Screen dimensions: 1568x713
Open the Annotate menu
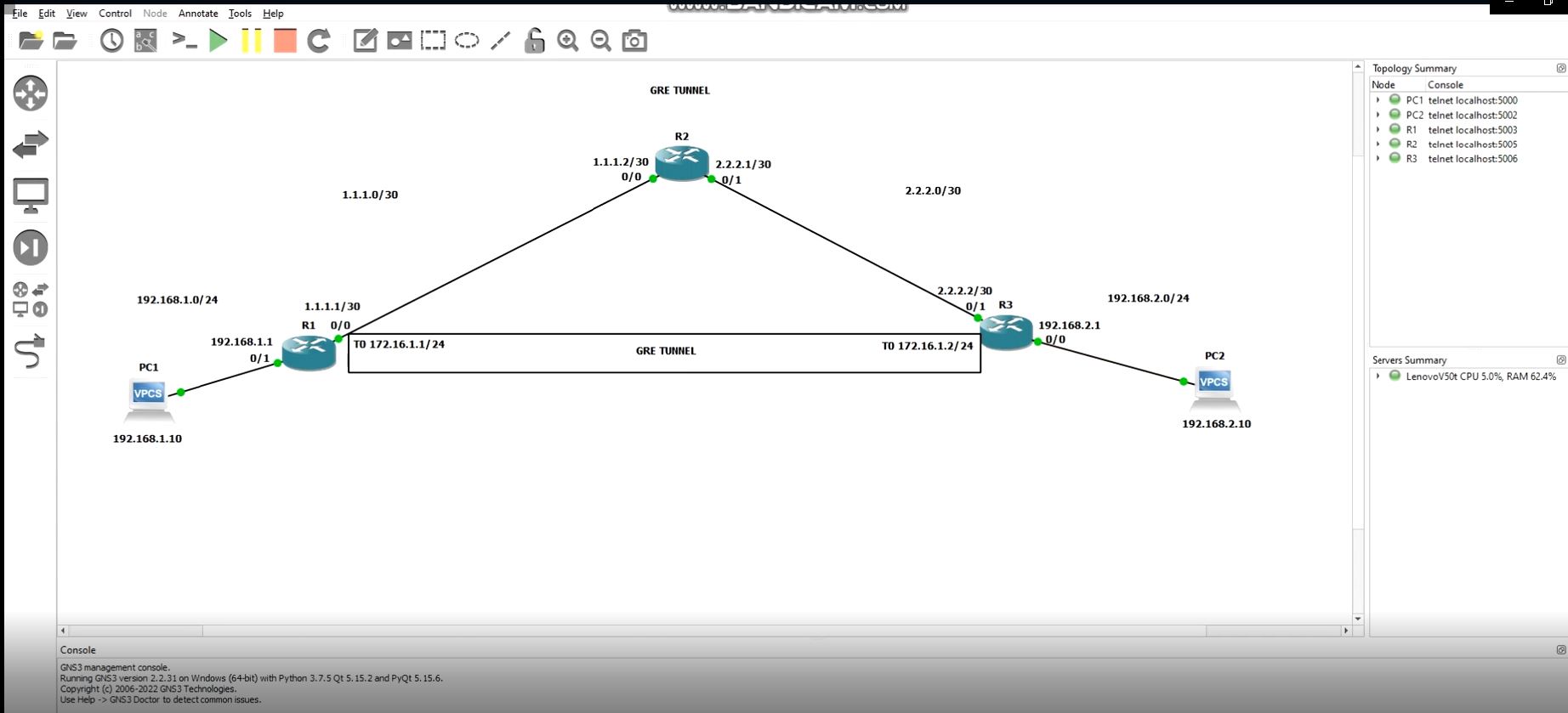198,14
